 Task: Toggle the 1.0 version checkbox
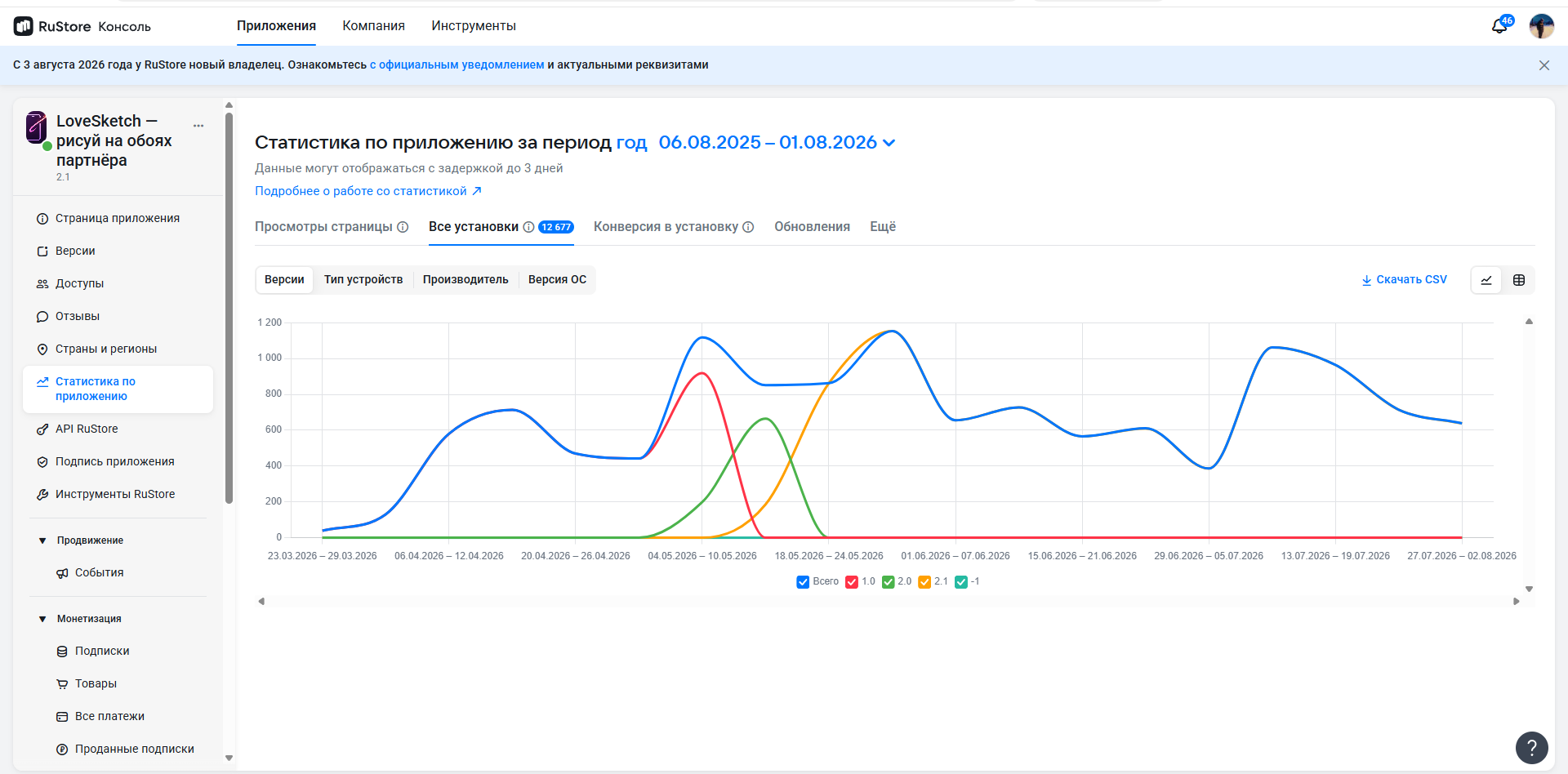coord(852,582)
